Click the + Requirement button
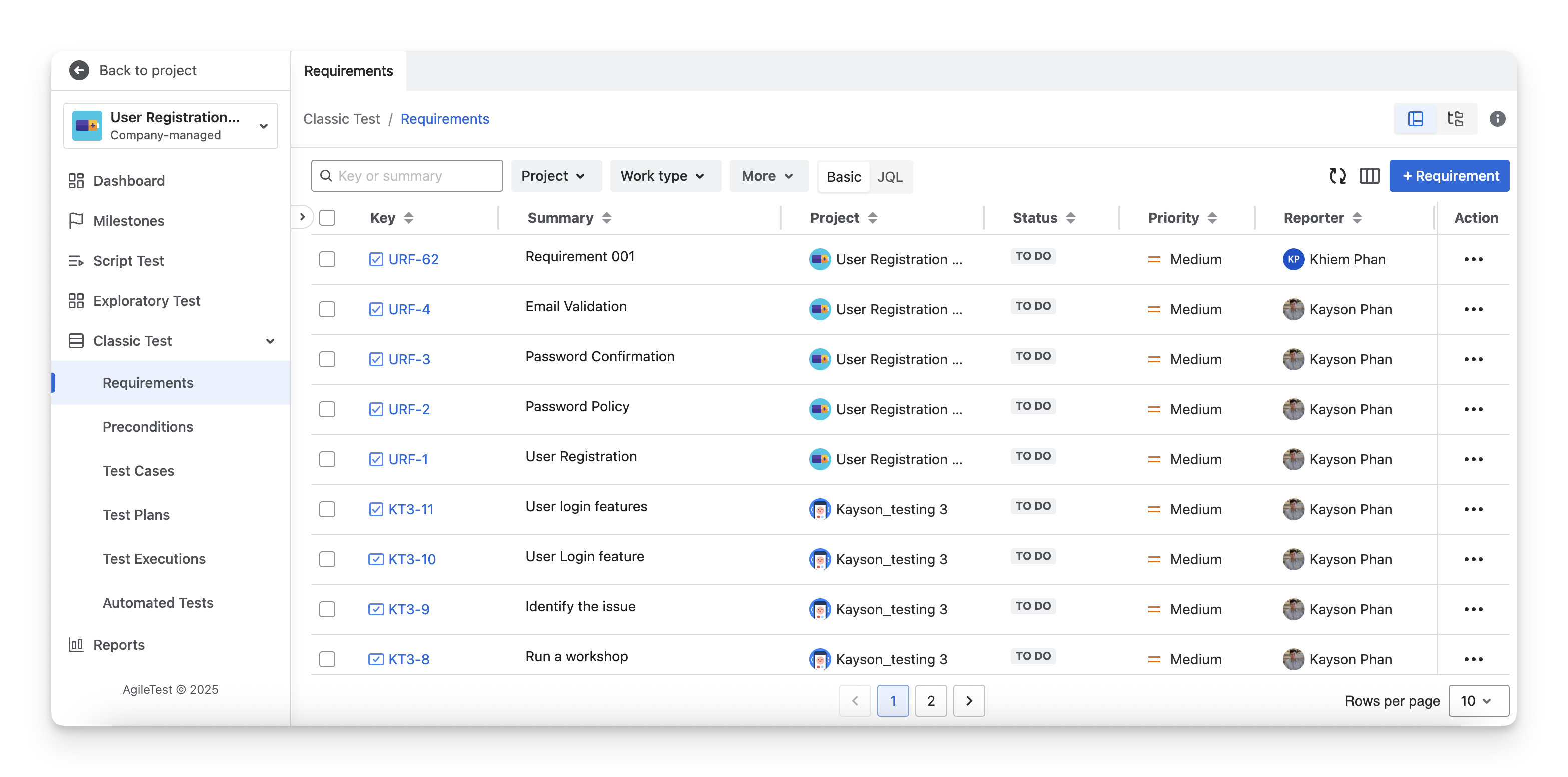The image size is (1568, 777). (x=1449, y=176)
